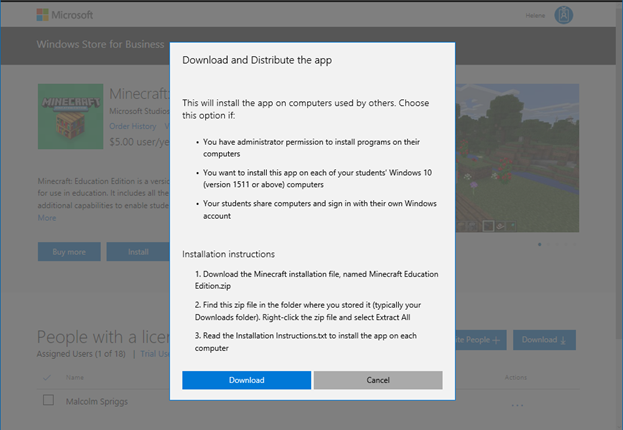Click the 'Download and Distribute the app' title

257,60
